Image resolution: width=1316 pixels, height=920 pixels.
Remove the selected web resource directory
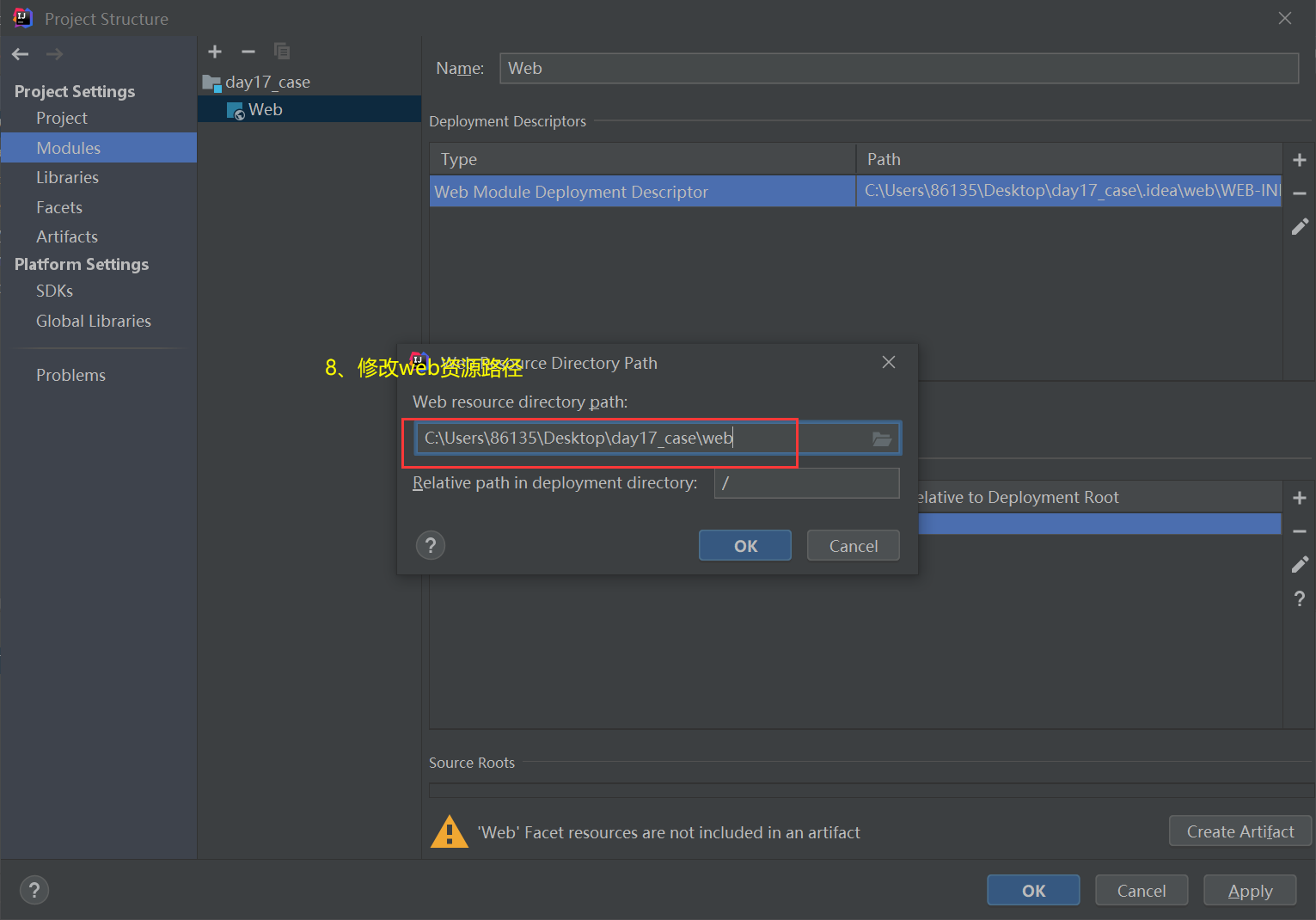(1300, 531)
